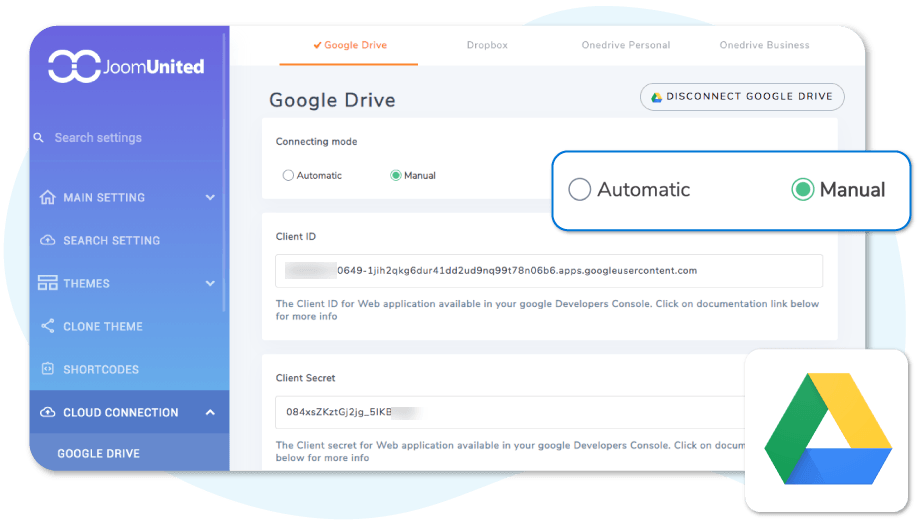Expand the Themes menu chevron
This screenshot has height=523, width=920.
[210, 284]
